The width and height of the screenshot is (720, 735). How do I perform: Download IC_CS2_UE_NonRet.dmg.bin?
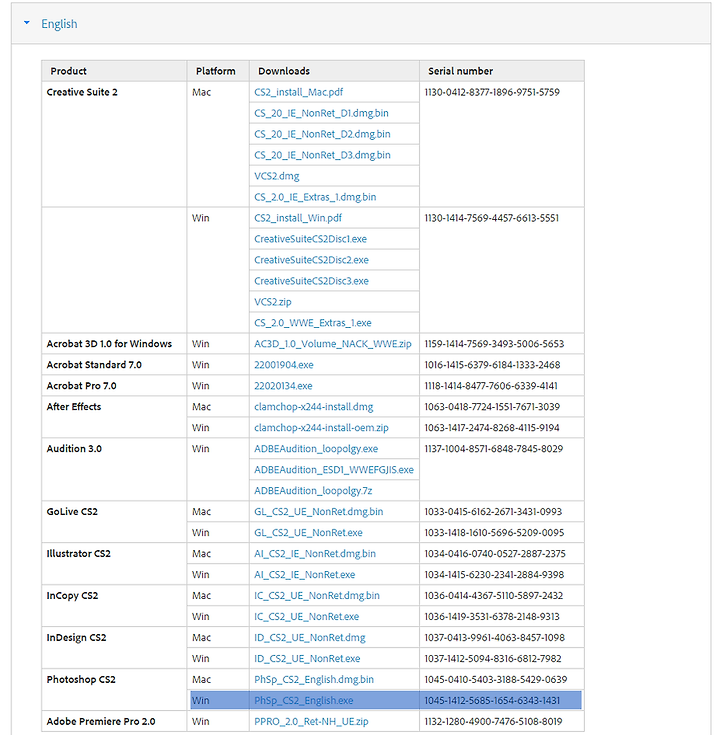[317, 596]
